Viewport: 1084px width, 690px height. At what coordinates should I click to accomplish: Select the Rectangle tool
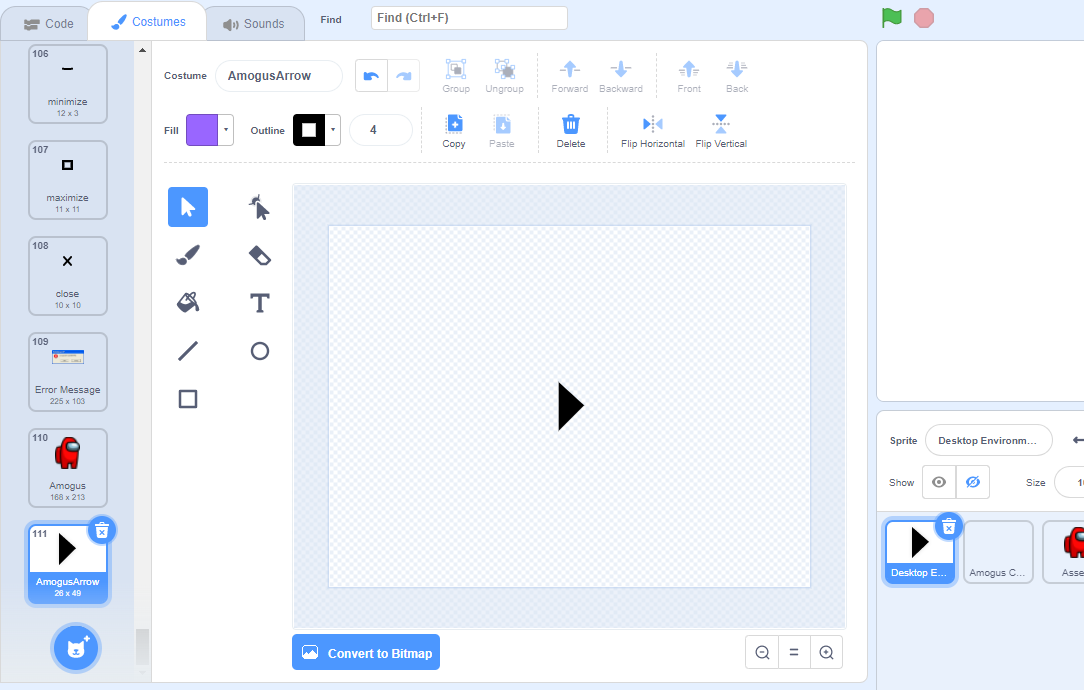click(187, 399)
